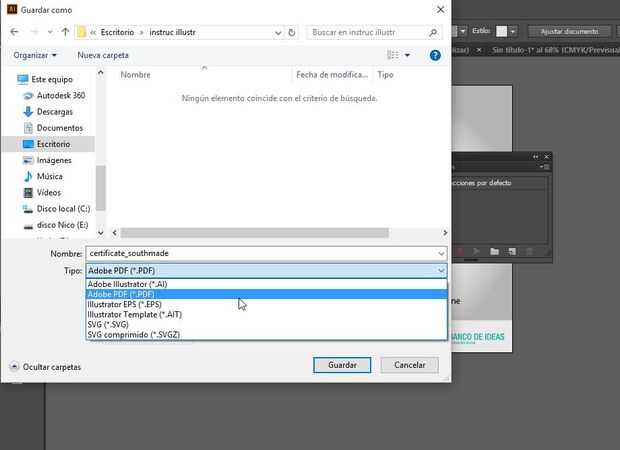The height and width of the screenshot is (450, 620).
Task: Sort by Nombre column header
Action: pyautogui.click(x=136, y=75)
